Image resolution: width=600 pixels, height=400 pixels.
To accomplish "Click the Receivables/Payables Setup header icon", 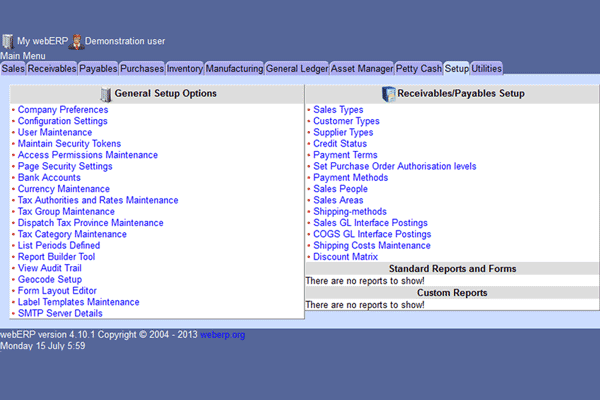I will [389, 94].
